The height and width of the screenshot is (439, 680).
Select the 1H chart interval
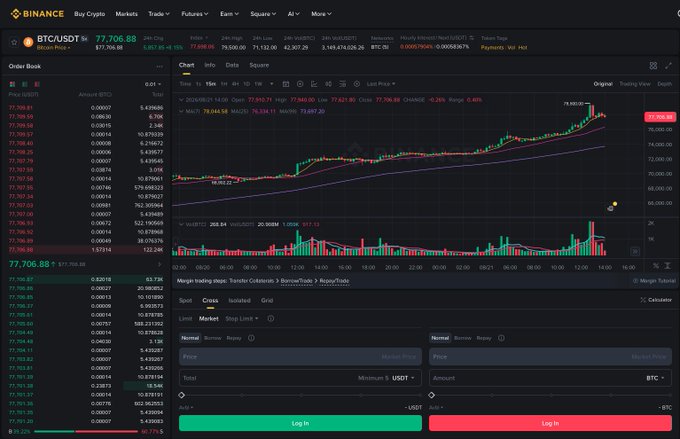click(224, 84)
